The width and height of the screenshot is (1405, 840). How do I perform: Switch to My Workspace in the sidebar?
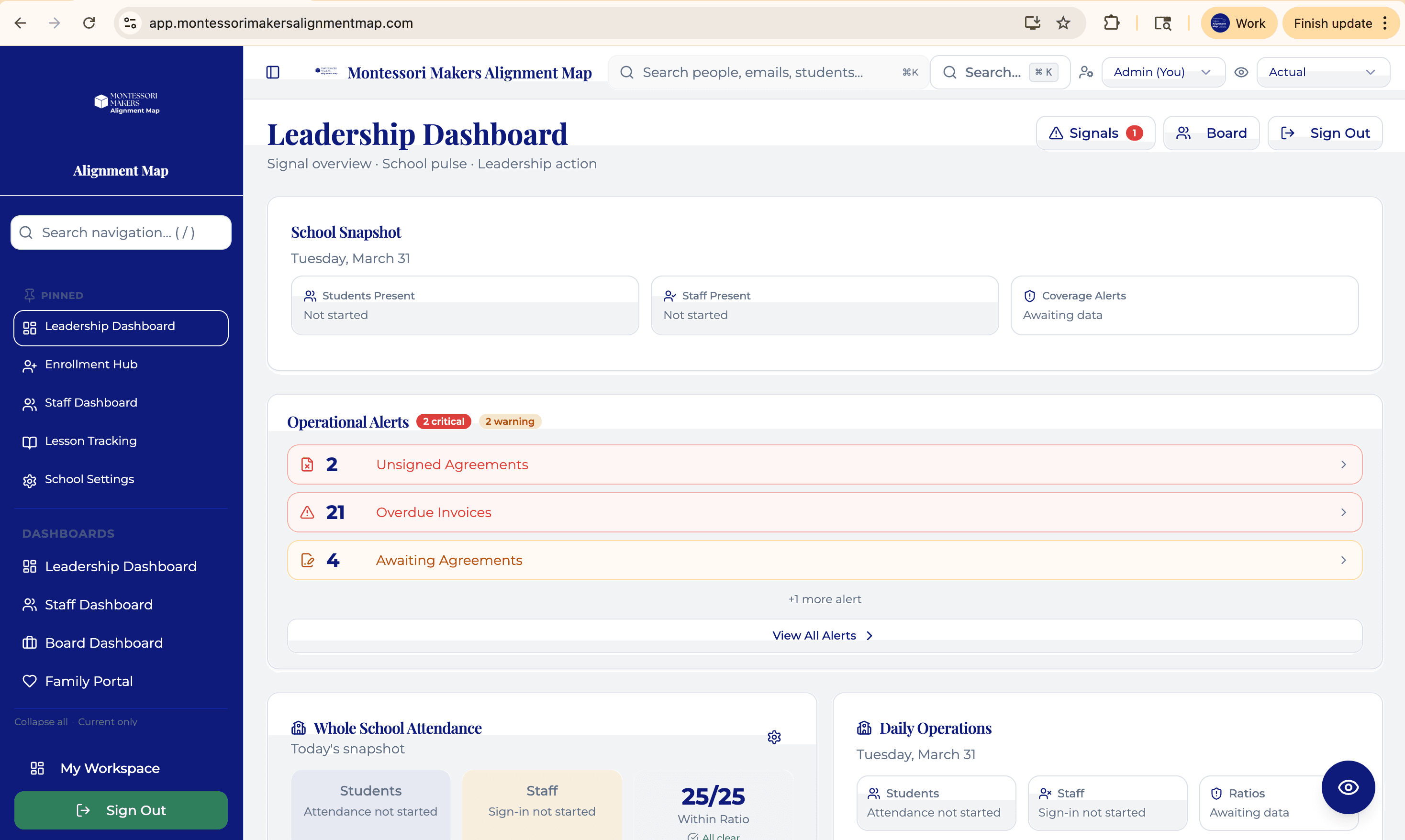(x=110, y=768)
